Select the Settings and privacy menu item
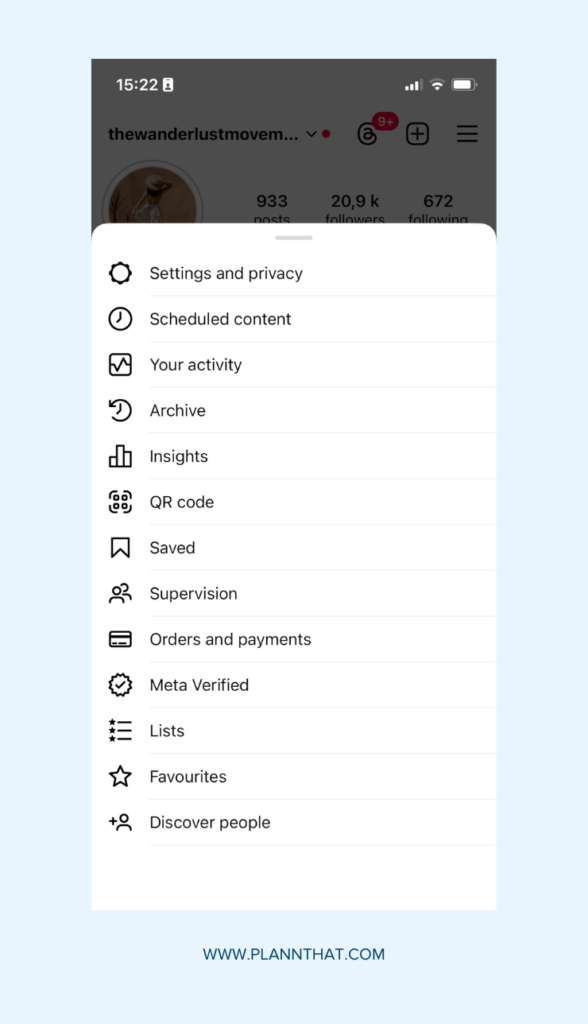 coord(226,272)
